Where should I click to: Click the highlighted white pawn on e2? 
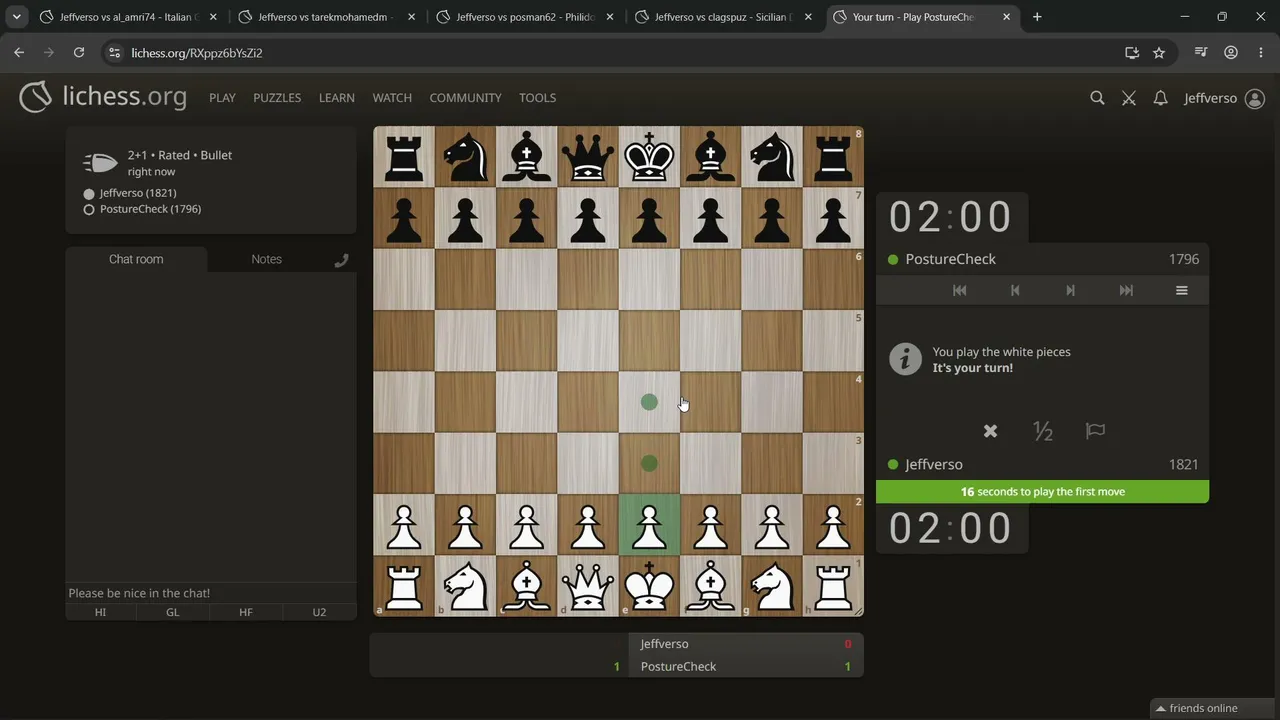(x=649, y=525)
